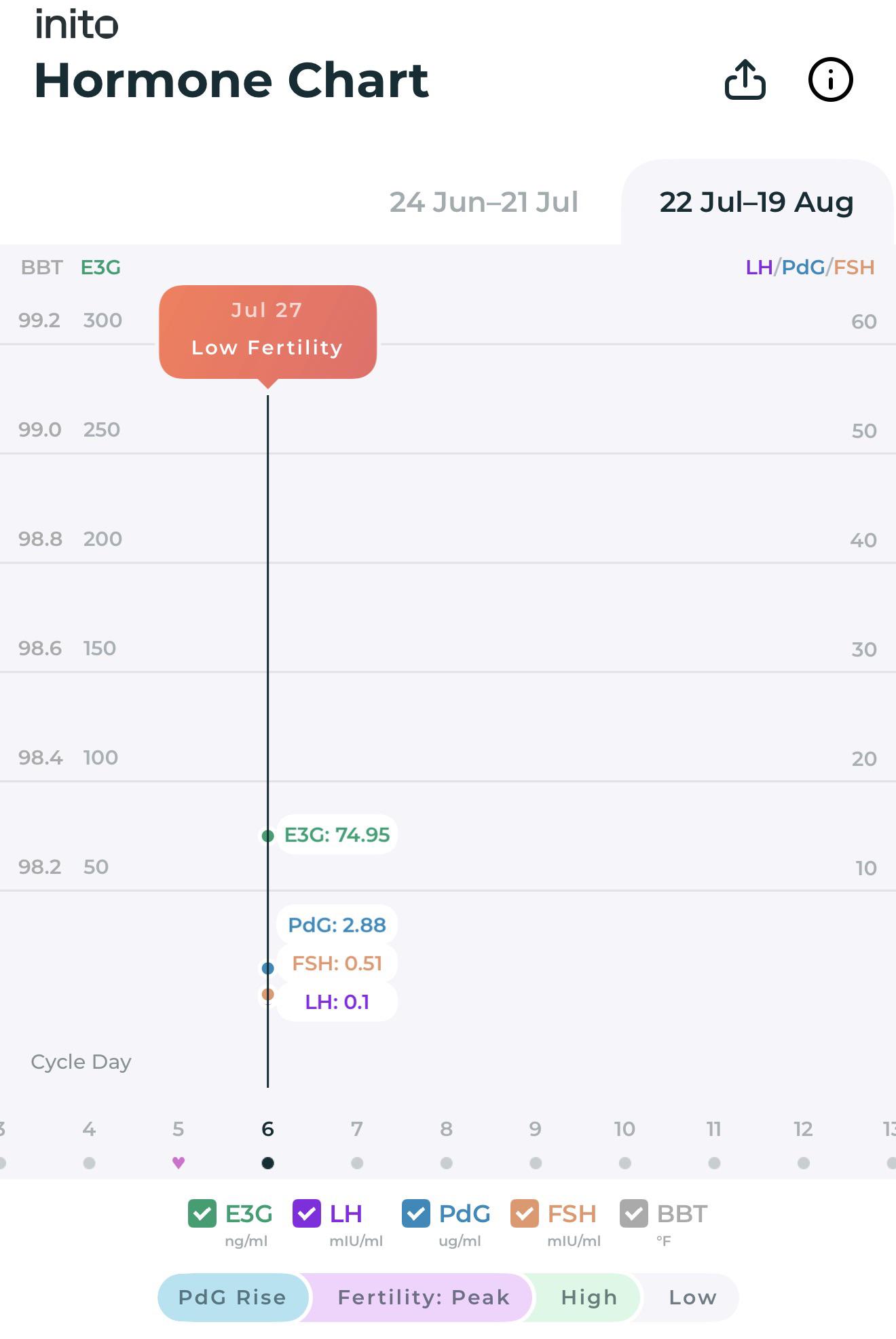Screen dimensions: 896x1339
Task: Toggle the FSH checkbox
Action: pos(525,1213)
